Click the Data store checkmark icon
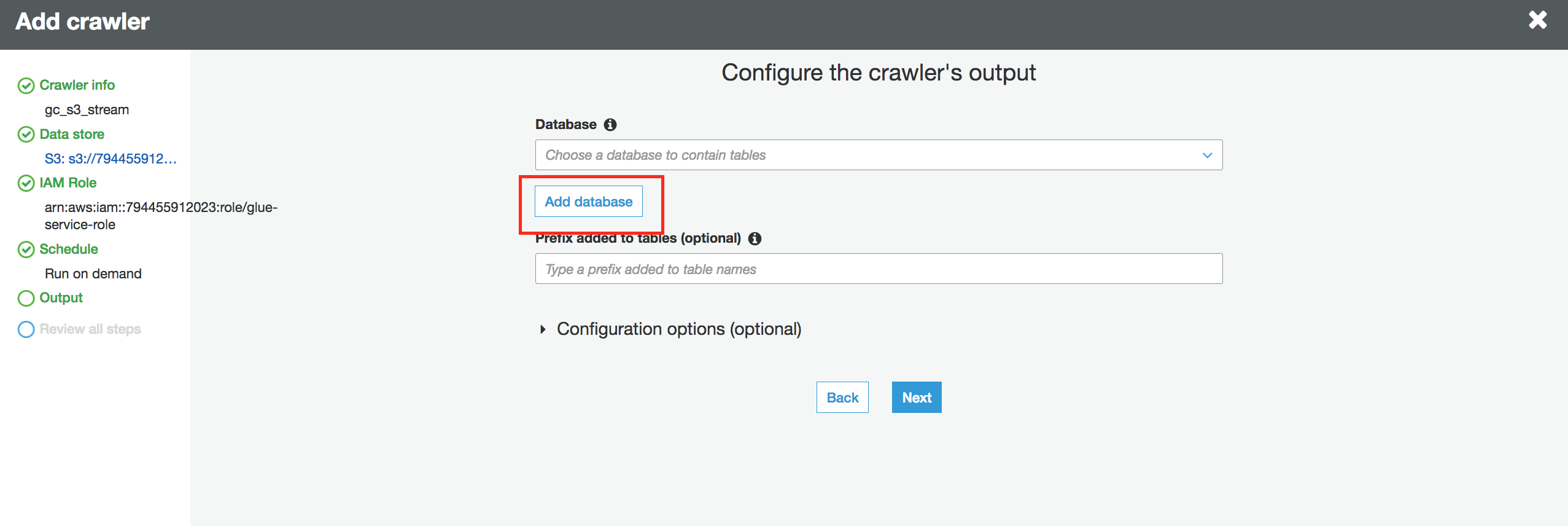 [x=26, y=135]
